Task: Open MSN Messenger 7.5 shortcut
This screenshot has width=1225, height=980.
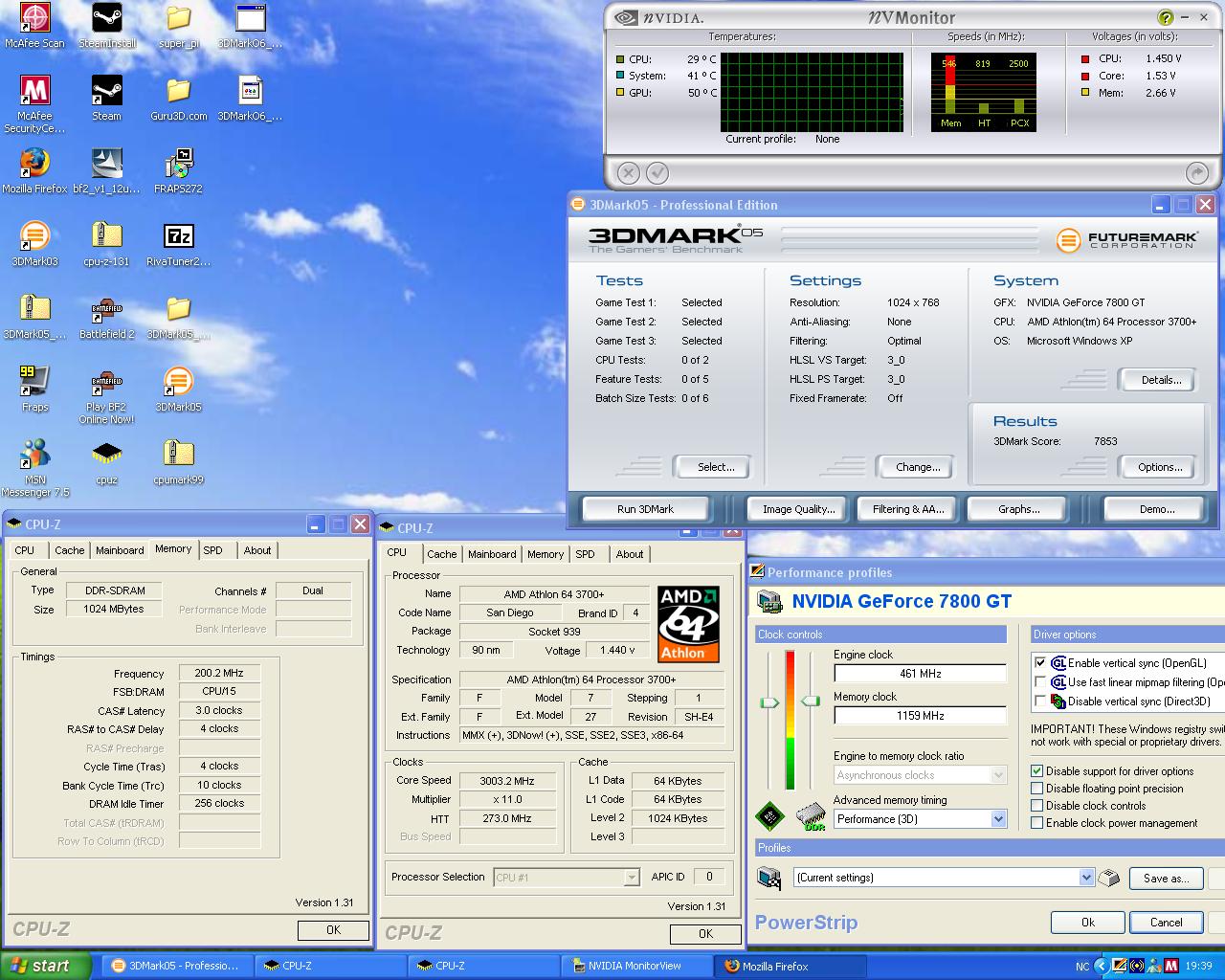Action: pos(34,468)
